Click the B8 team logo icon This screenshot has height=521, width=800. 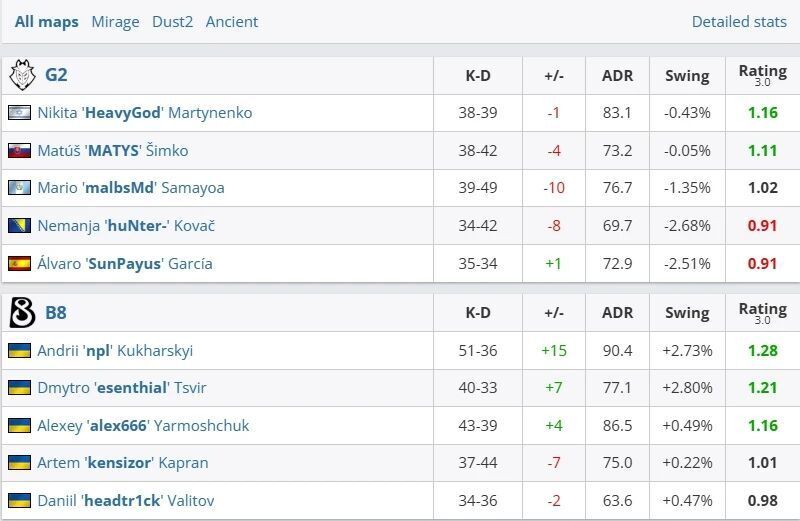point(21,312)
